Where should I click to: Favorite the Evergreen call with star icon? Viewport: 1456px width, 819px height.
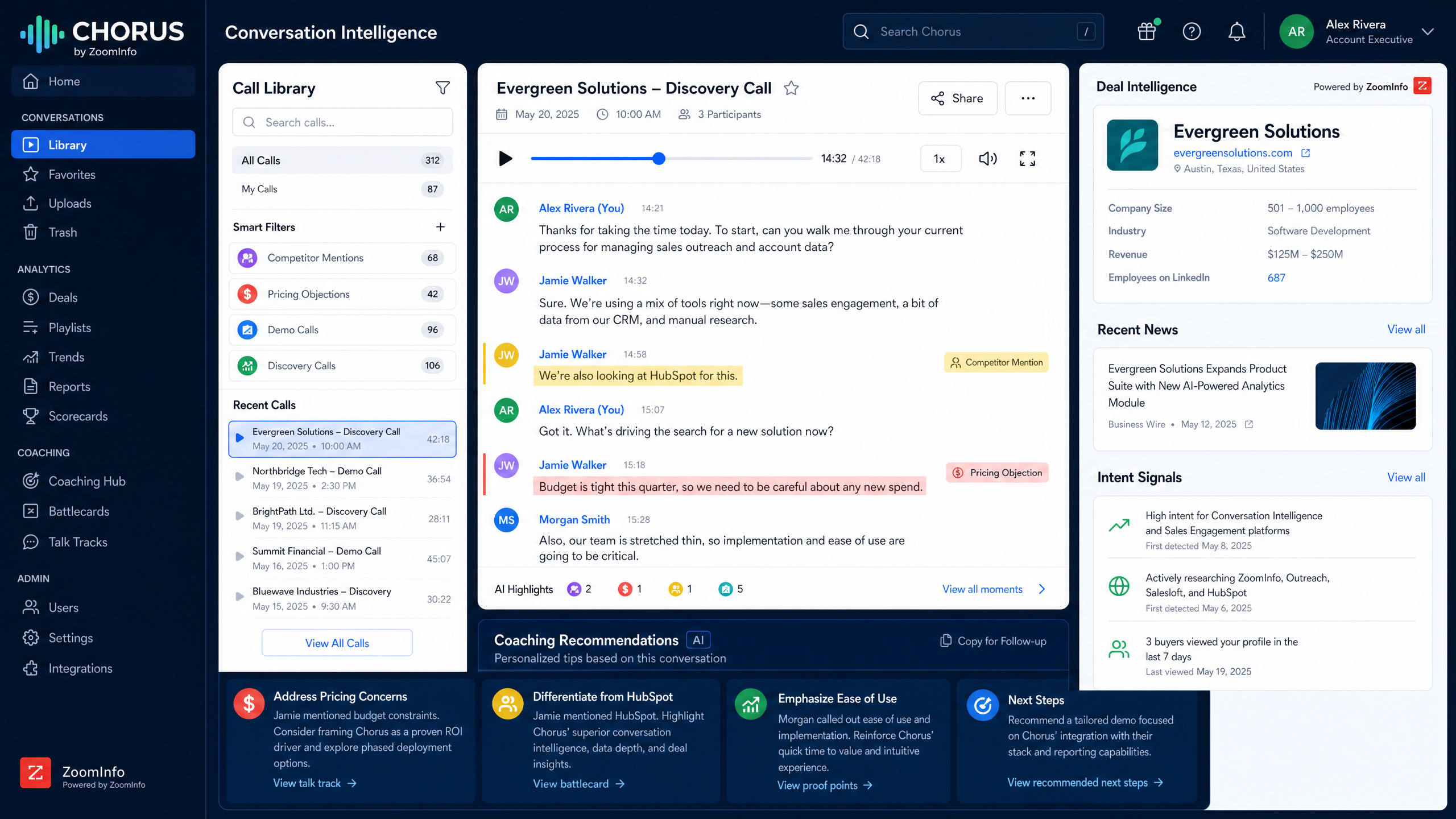(791, 88)
